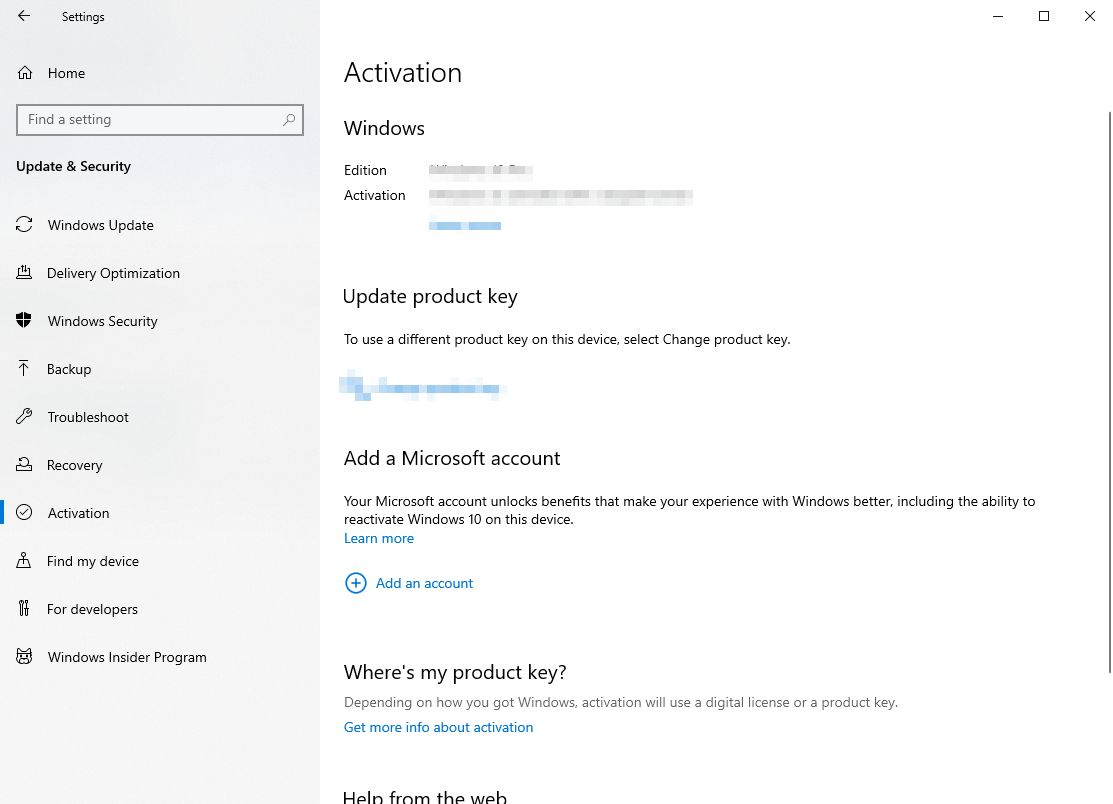1113x804 pixels.
Task: Click Get more info about activation
Action: click(438, 727)
